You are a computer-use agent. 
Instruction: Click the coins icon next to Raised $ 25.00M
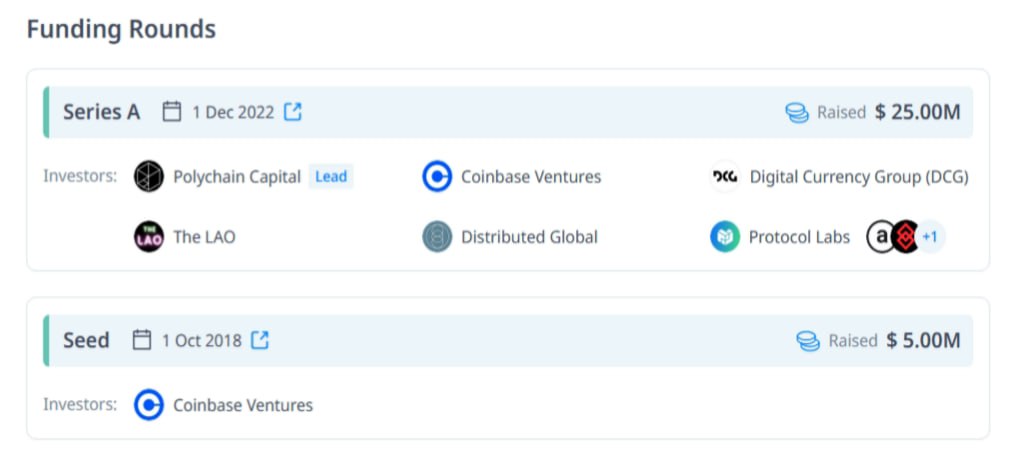coord(797,113)
